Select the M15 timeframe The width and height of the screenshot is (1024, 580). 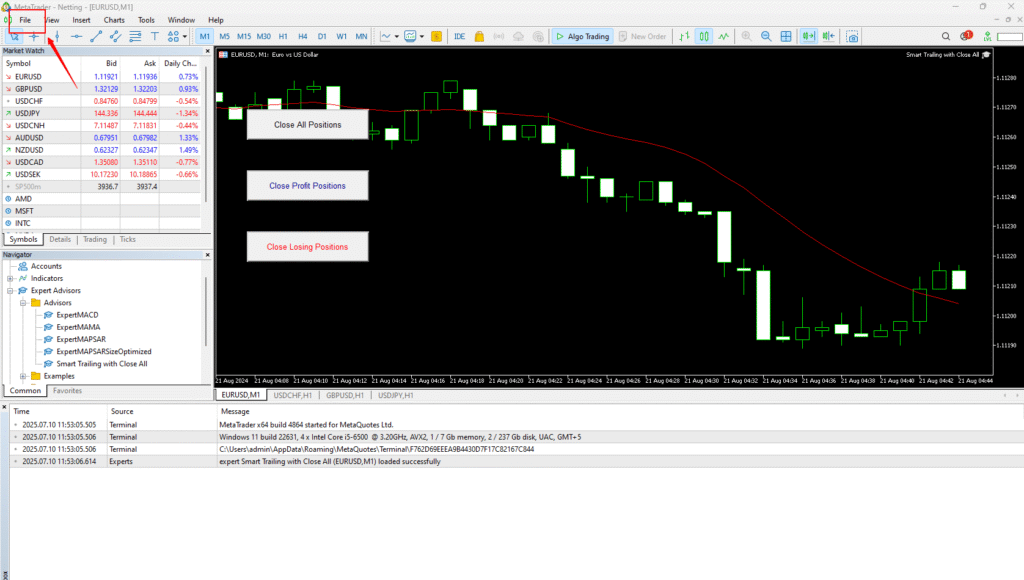[244, 37]
